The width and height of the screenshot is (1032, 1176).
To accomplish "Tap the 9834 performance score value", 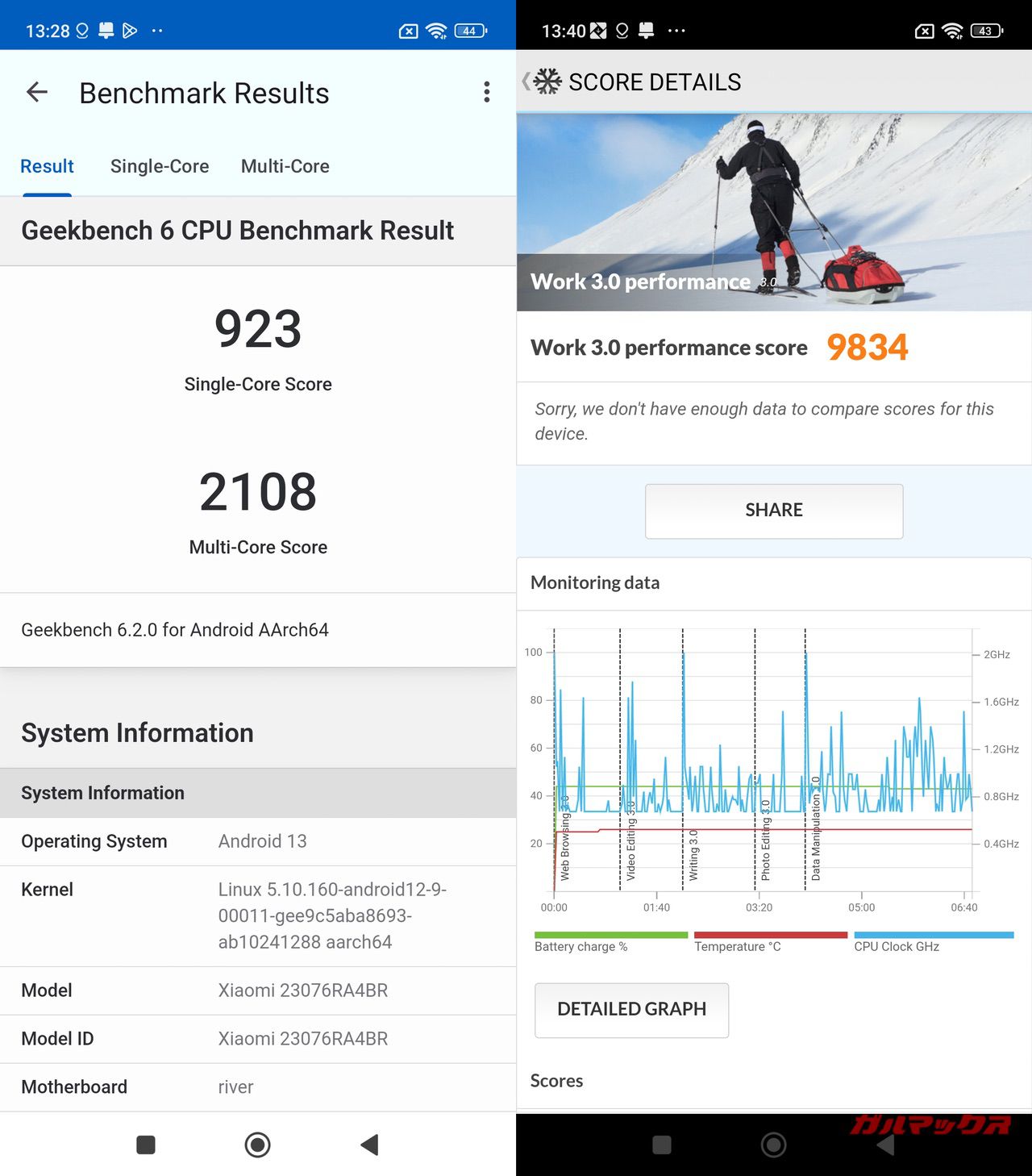I will (x=867, y=348).
